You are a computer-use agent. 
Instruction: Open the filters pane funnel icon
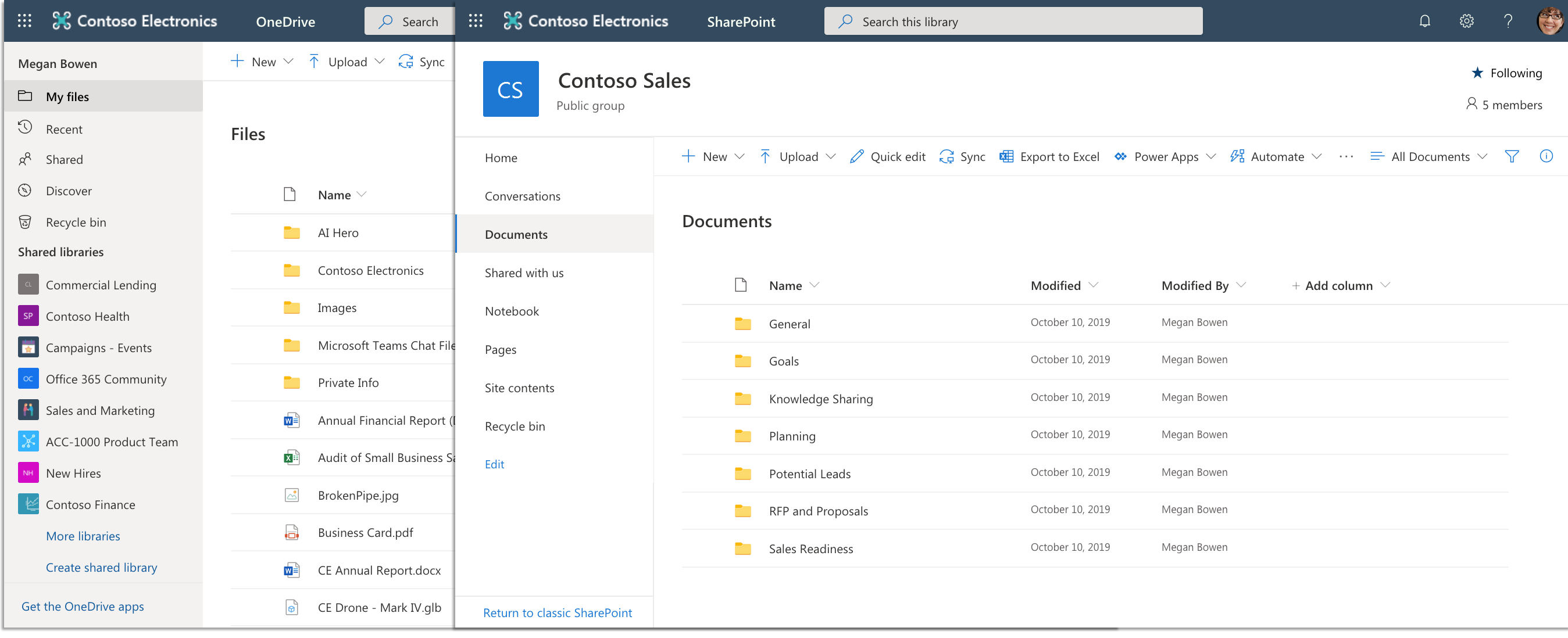coord(1512,156)
